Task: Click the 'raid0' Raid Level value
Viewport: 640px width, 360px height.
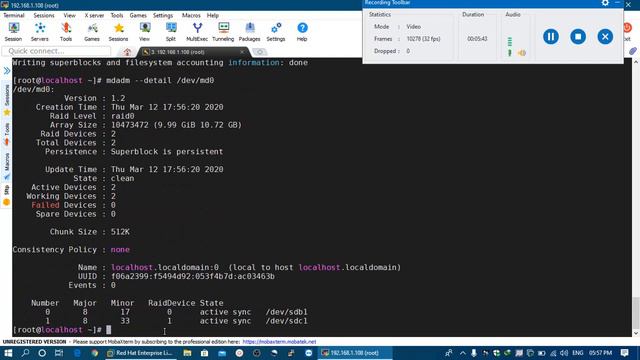Action: click(x=122, y=116)
